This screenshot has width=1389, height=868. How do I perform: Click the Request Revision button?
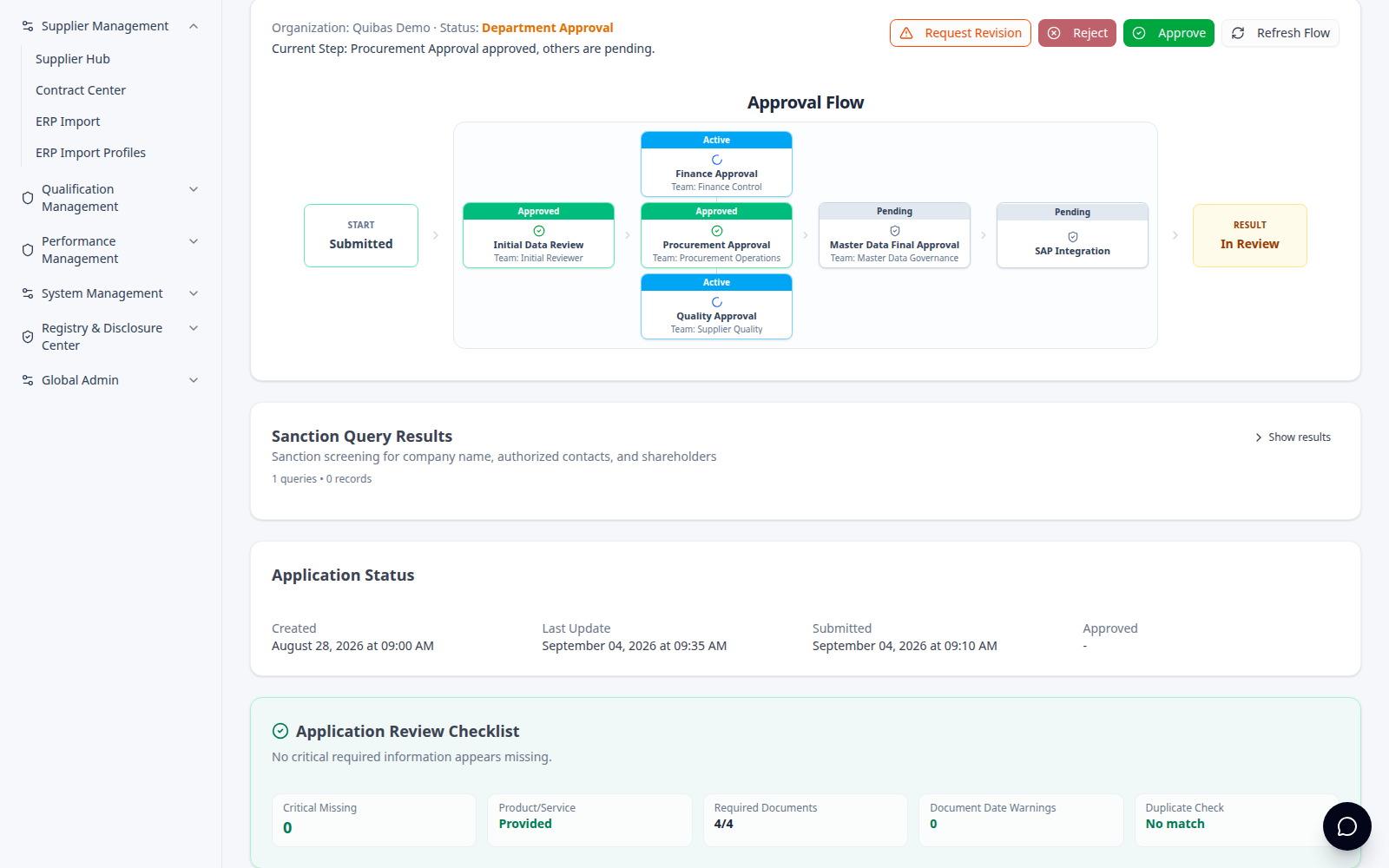[x=960, y=33]
